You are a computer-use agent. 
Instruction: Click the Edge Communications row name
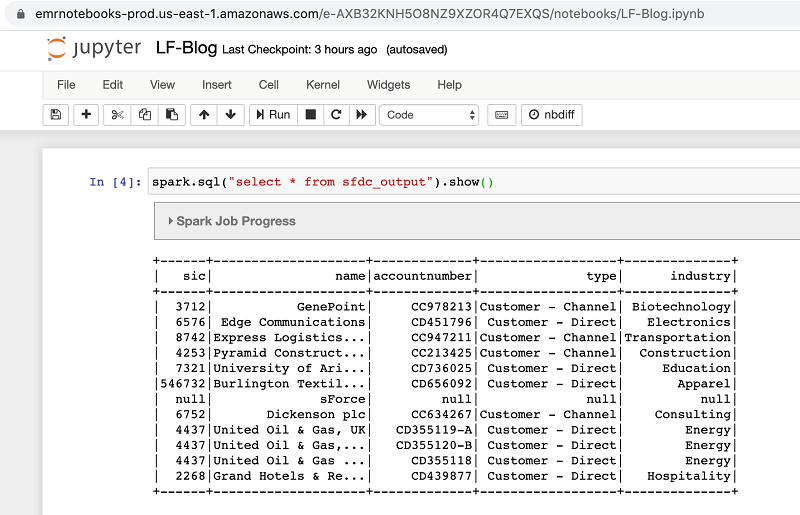click(x=293, y=322)
